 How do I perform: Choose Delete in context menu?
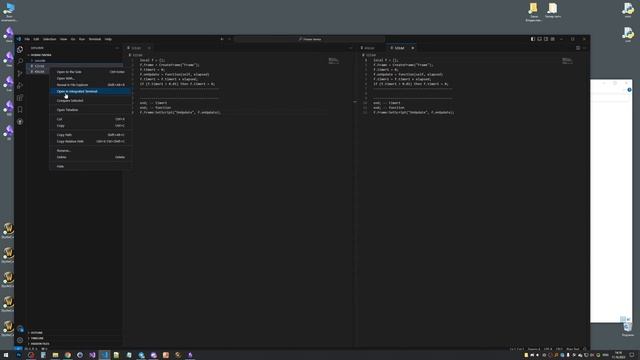90,157
